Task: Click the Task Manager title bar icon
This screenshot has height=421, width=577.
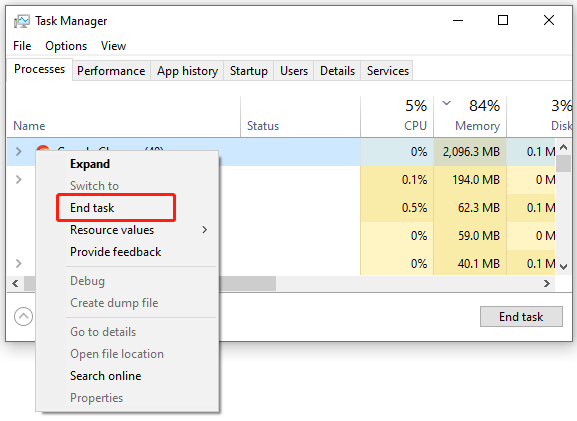Action: click(x=21, y=21)
